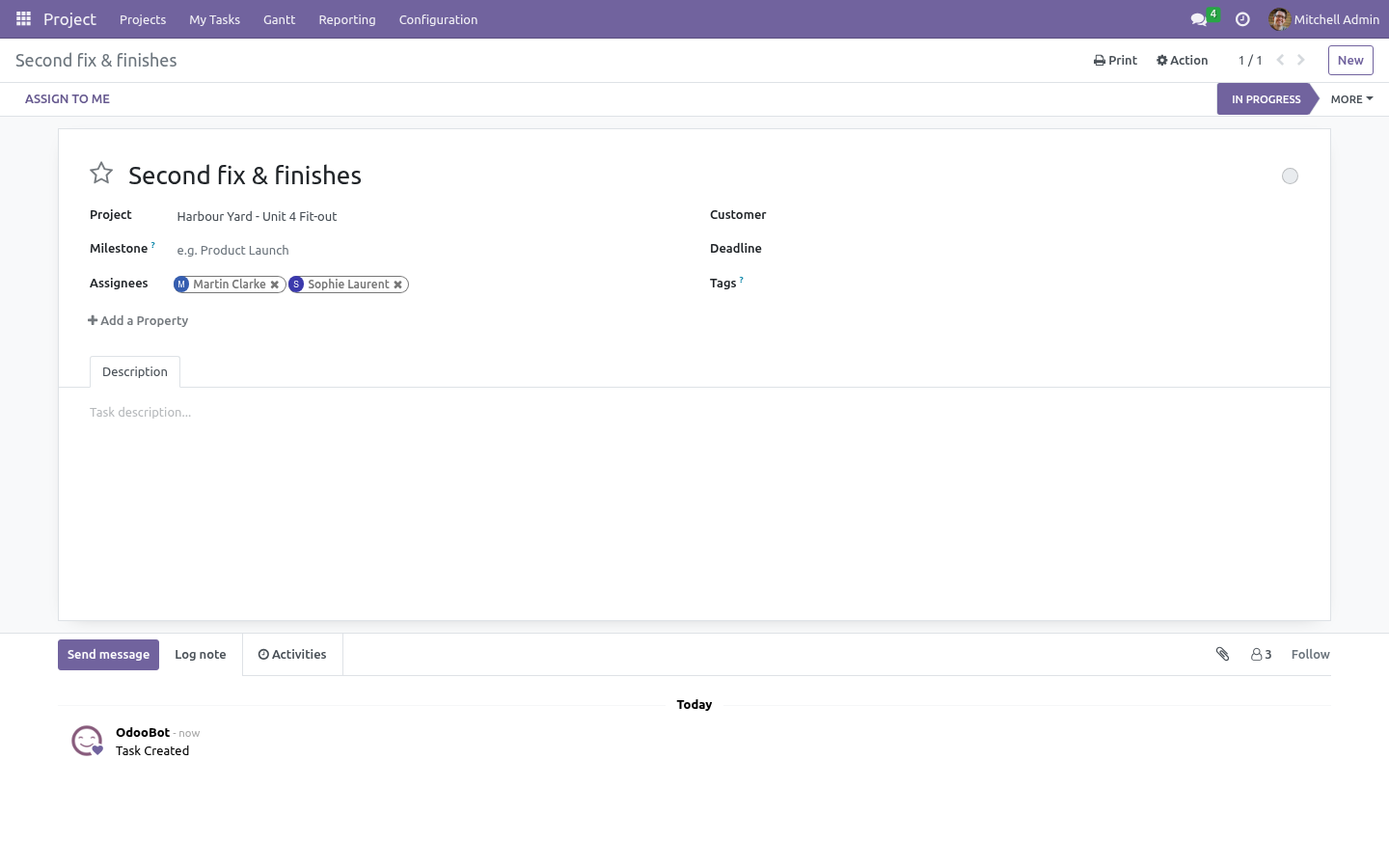This screenshot has width=1389, height=868.
Task: Click Log note button
Action: pyautogui.click(x=201, y=655)
